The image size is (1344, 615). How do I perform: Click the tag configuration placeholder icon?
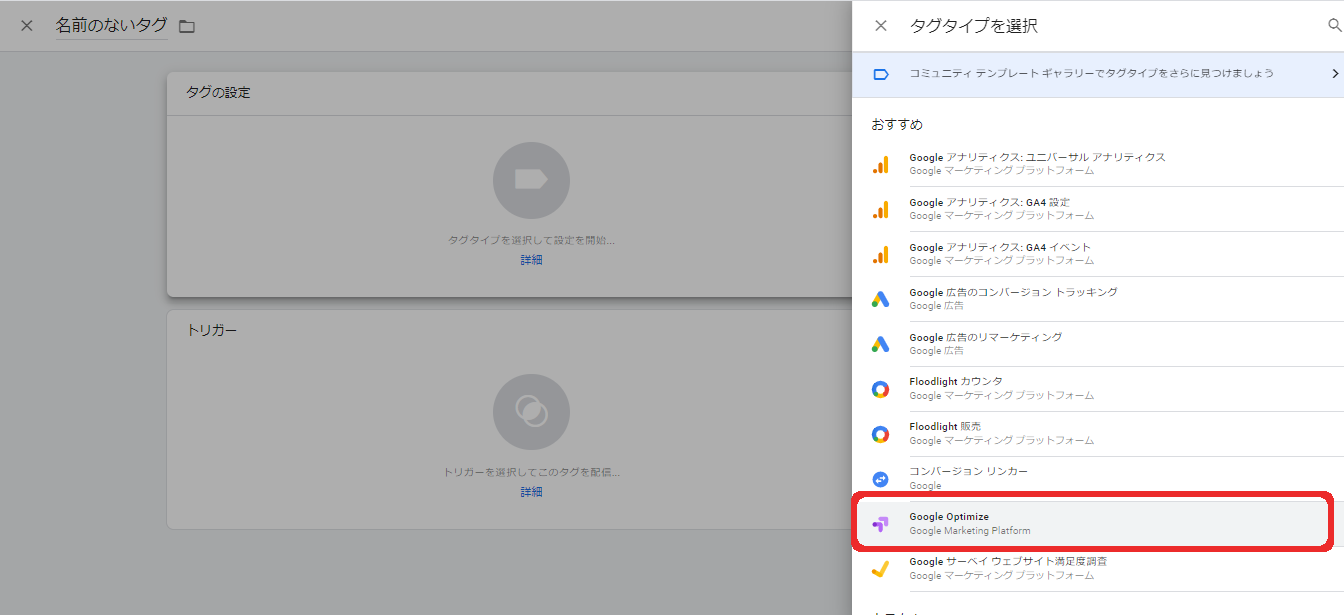[531, 180]
